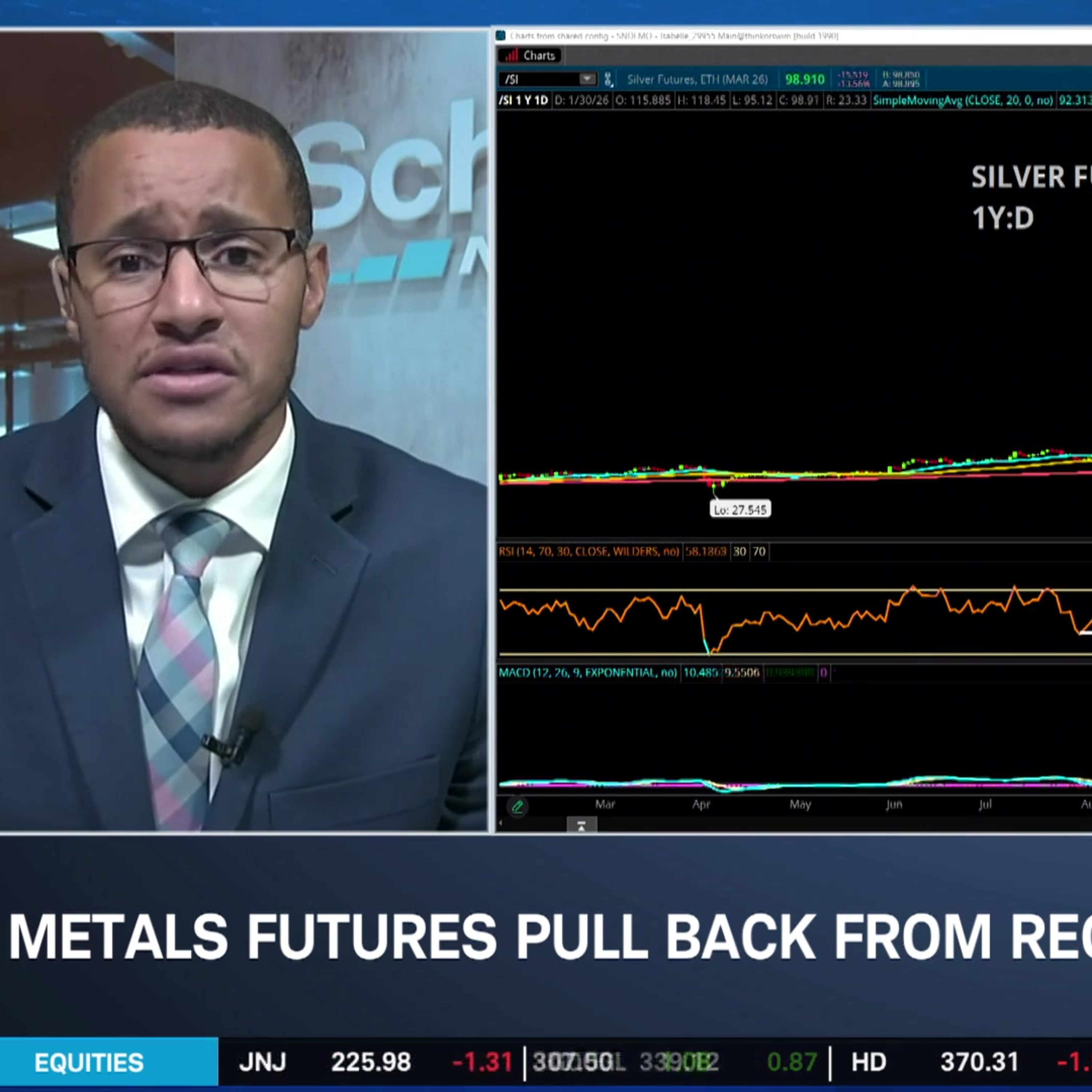Click the green 98.910 last price
Screen dimensions: 1092x1092
[x=804, y=79]
